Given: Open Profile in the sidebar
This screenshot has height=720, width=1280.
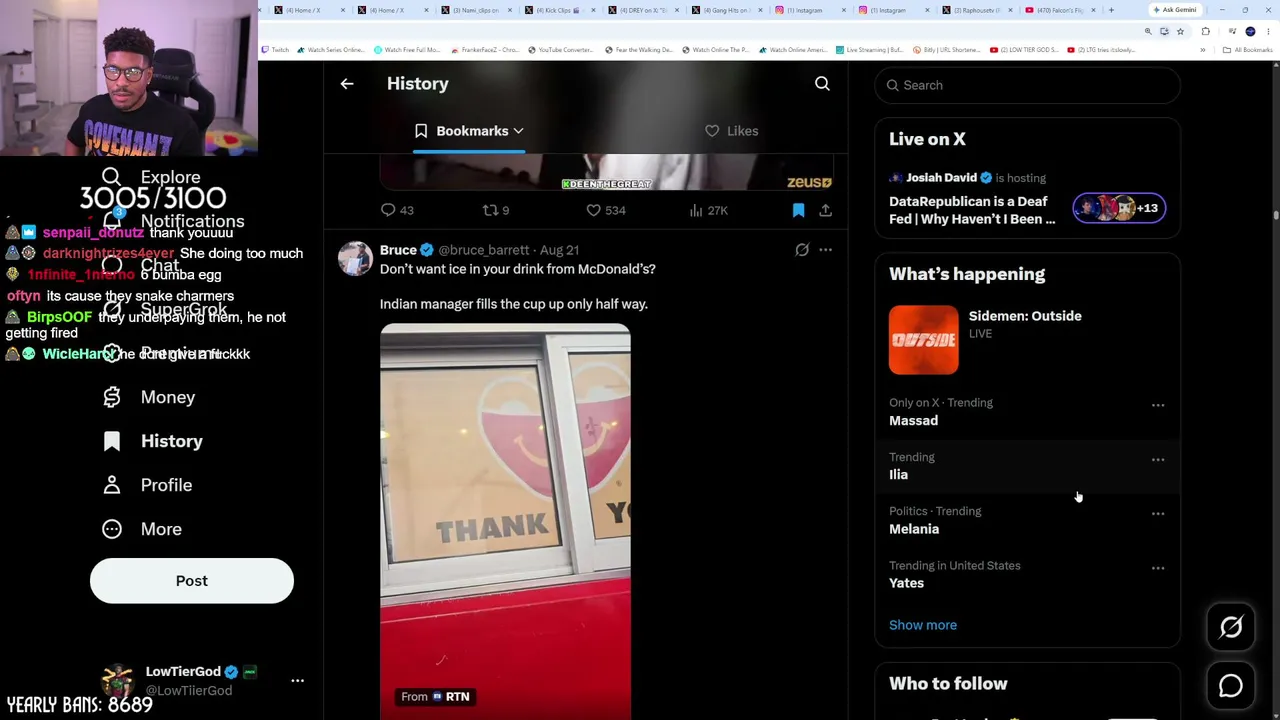Looking at the screenshot, I should (x=147, y=485).
